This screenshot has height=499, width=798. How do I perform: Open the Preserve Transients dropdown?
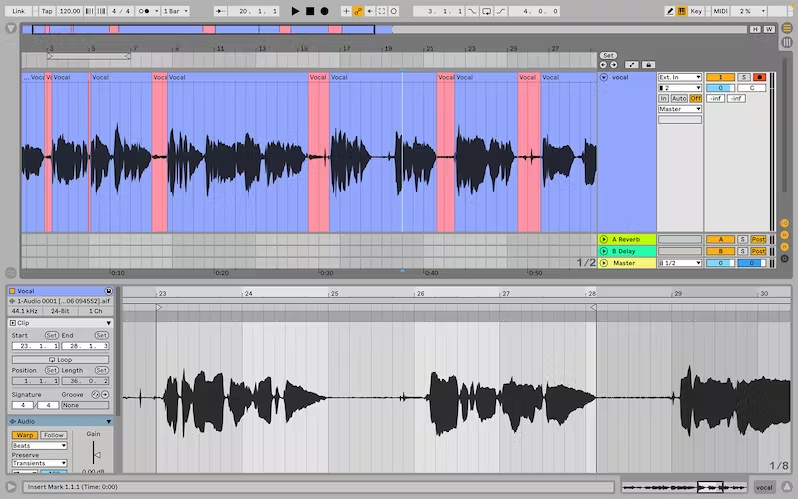39,463
